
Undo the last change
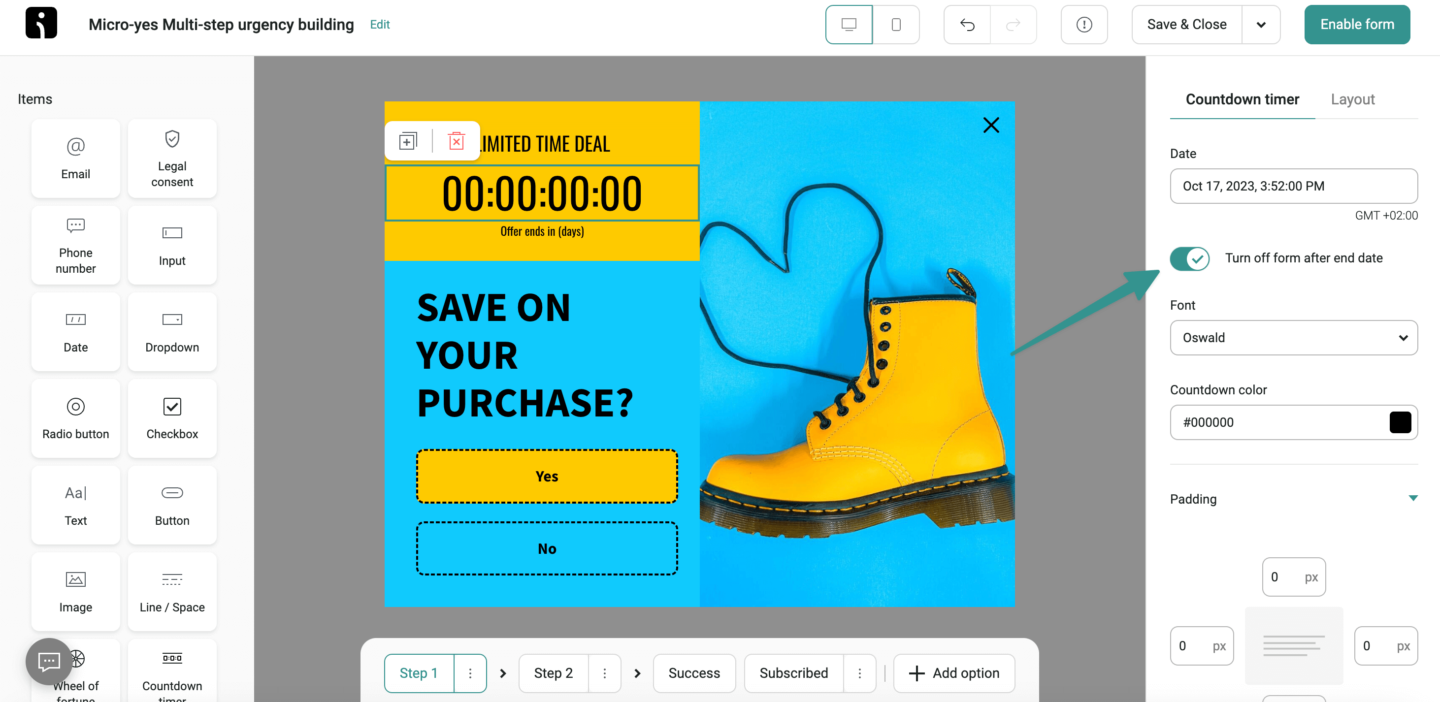tap(967, 25)
